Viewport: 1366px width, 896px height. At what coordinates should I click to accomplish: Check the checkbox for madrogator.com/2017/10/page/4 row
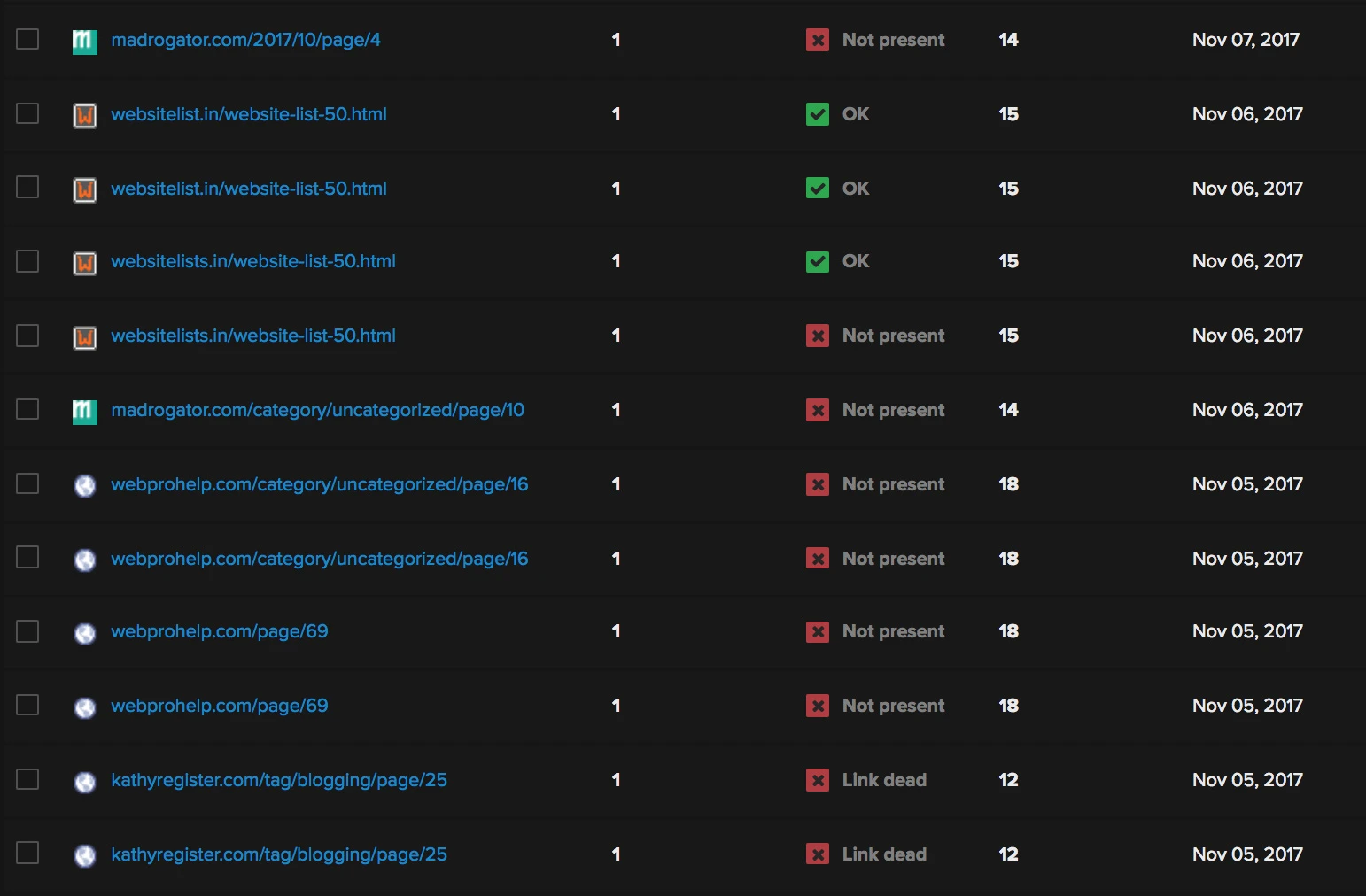27,40
